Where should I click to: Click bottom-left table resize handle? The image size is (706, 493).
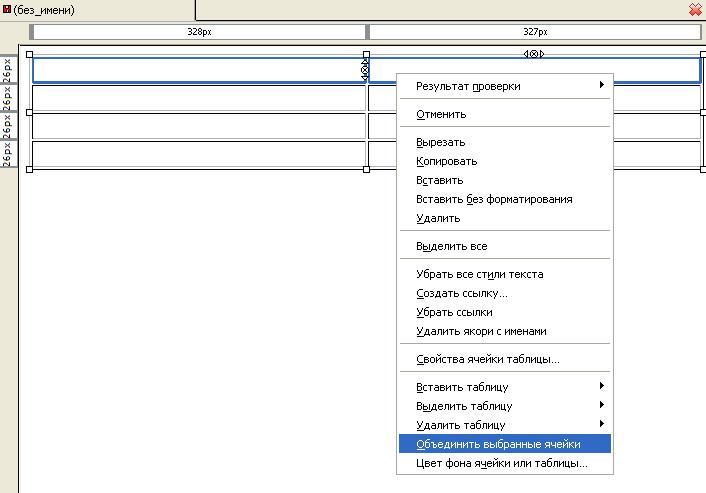pyautogui.click(x=30, y=169)
